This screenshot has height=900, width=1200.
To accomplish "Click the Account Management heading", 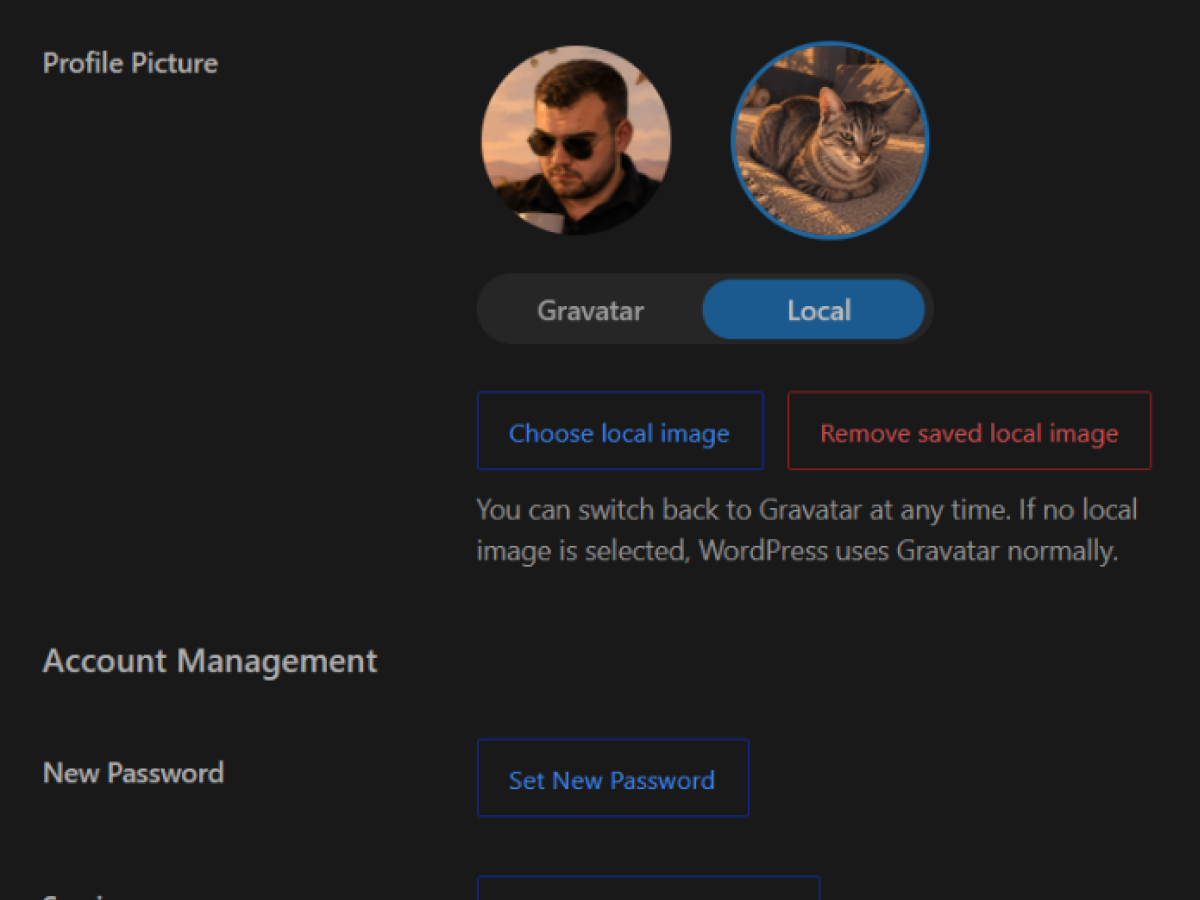I will point(210,661).
